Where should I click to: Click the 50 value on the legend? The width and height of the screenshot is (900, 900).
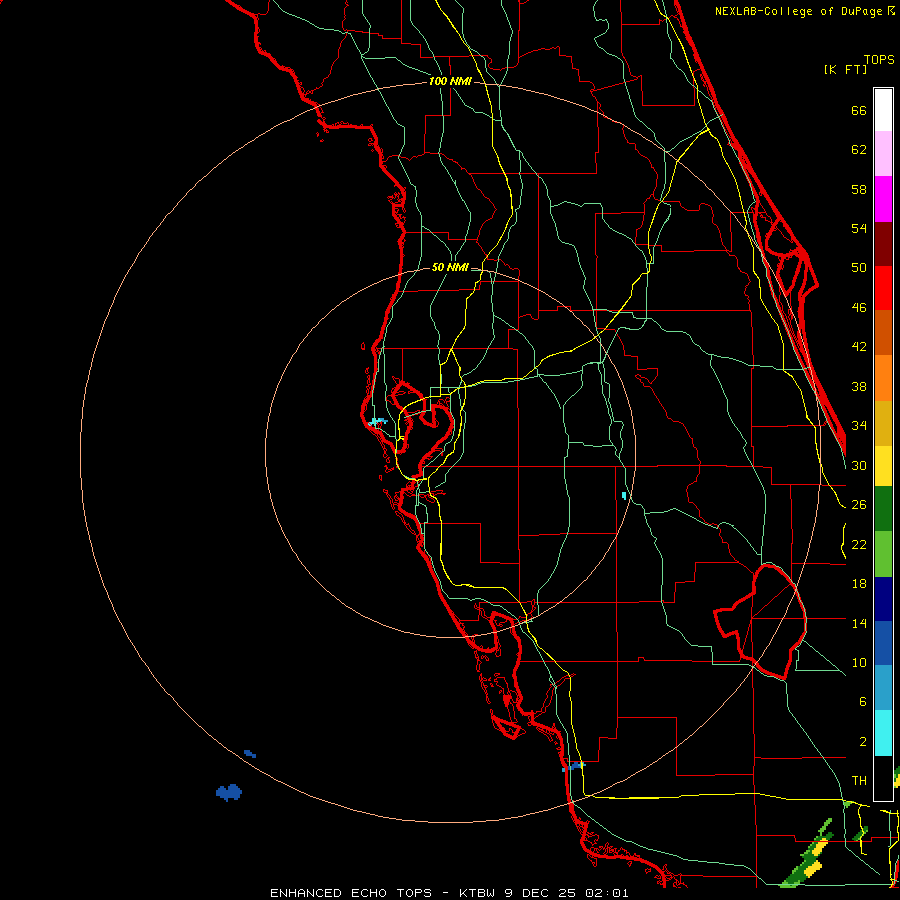coord(859,268)
